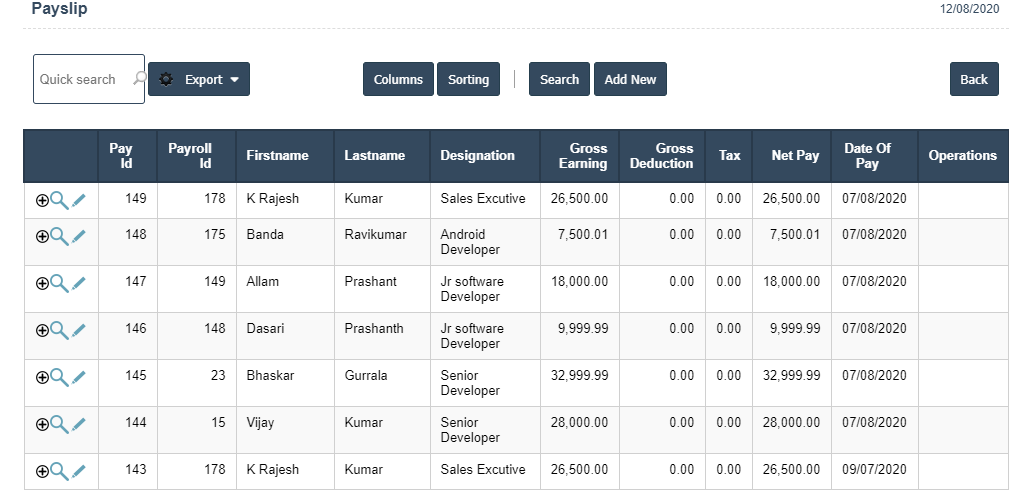Click the magnifier view icon for Pay Id 149
Viewport: 1027px width, 490px height.
(59, 200)
